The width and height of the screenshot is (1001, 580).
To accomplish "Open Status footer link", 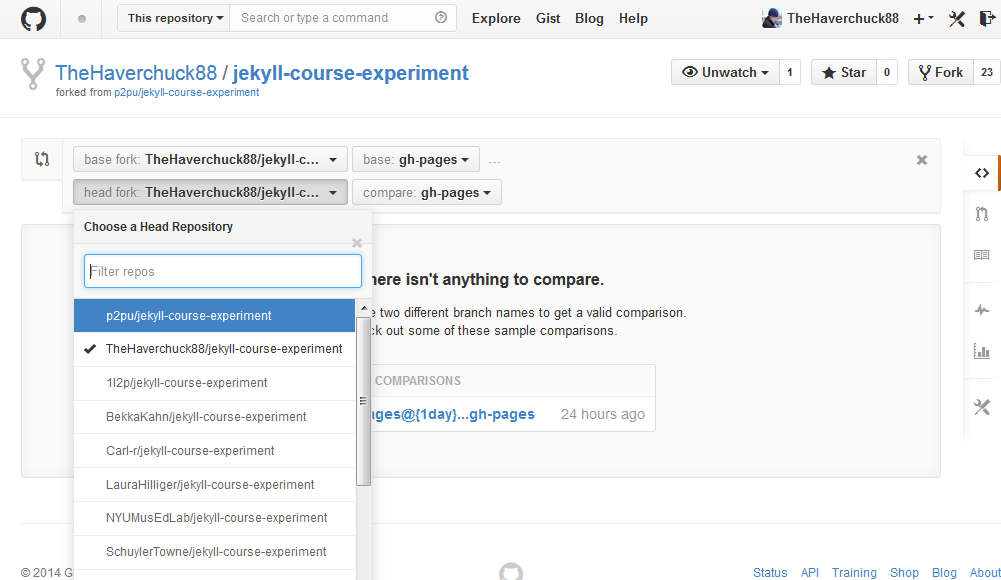I will click(x=770, y=572).
